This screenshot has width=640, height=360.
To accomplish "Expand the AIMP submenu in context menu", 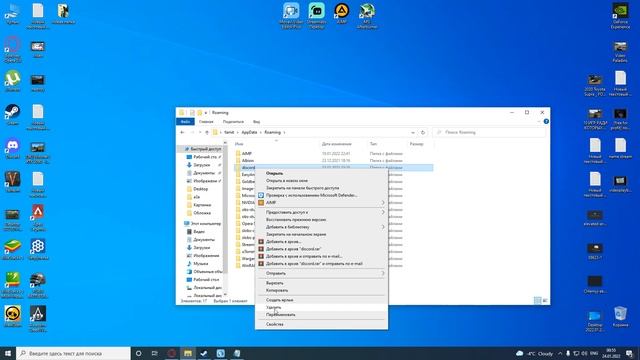I will pos(382,203).
